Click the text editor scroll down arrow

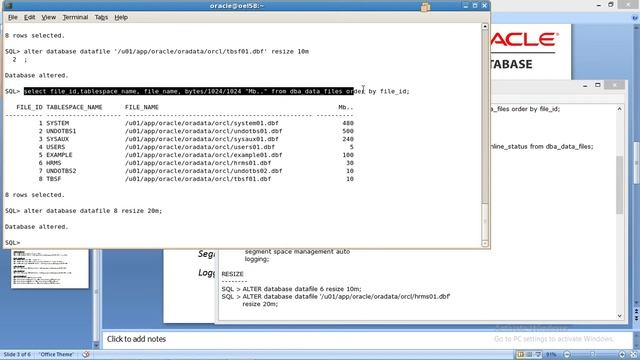[620, 316]
